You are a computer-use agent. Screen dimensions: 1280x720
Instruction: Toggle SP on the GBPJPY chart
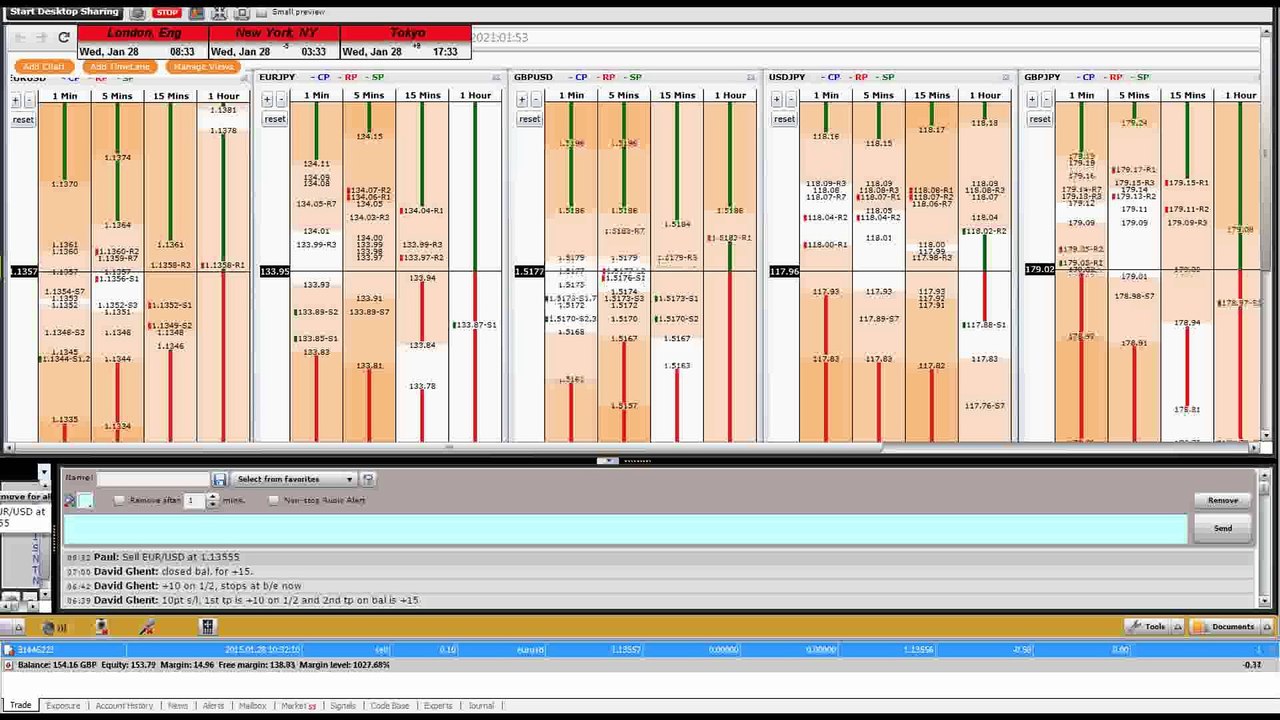pyautogui.click(x=1139, y=77)
